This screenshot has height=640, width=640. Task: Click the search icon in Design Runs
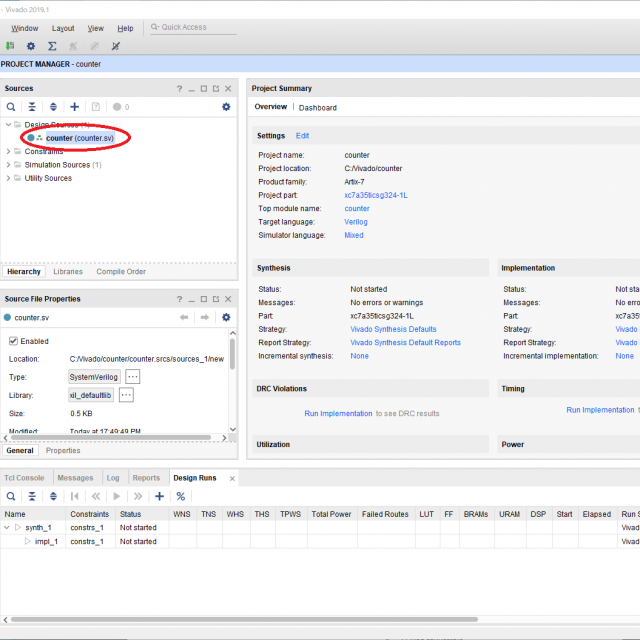tap(10, 496)
